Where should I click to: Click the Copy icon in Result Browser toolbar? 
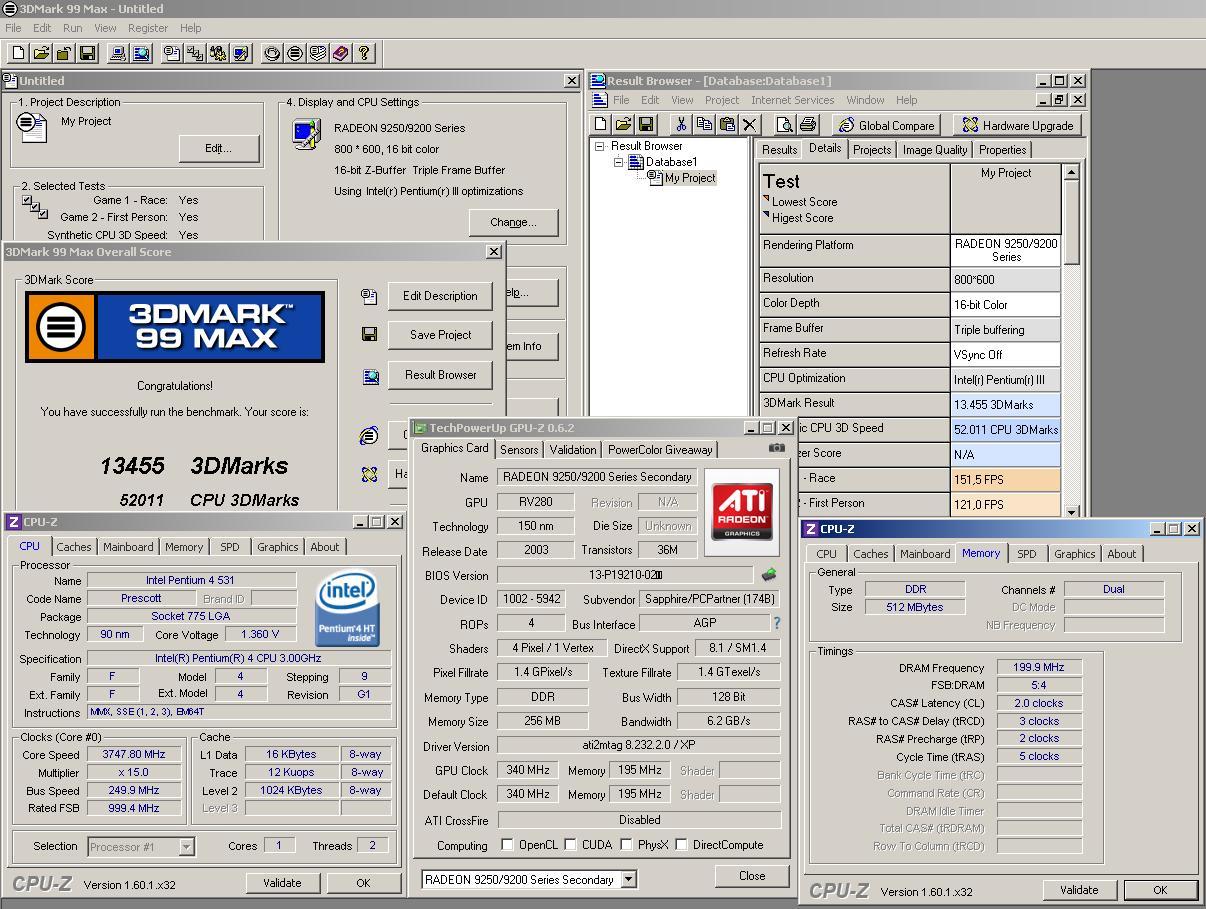point(704,125)
